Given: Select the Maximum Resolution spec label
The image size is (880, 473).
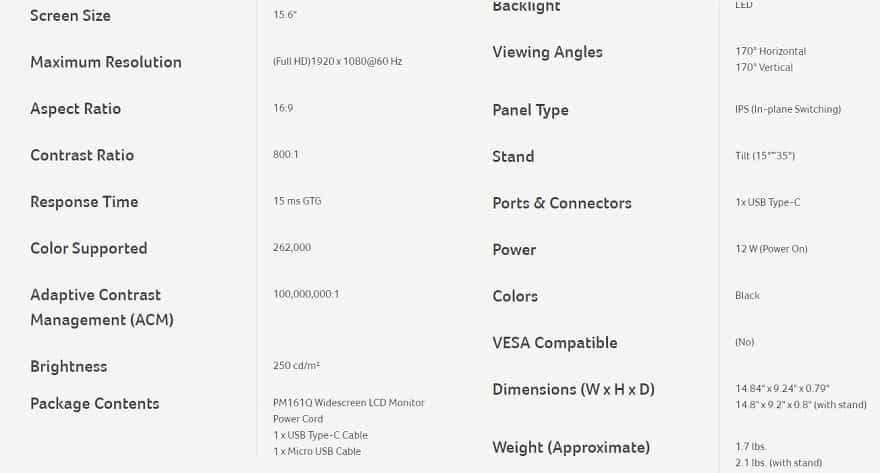Looking at the screenshot, I should click(x=106, y=62).
